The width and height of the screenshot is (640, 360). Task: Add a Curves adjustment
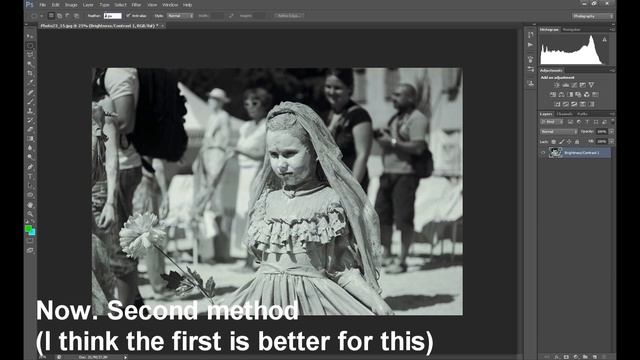575,85
